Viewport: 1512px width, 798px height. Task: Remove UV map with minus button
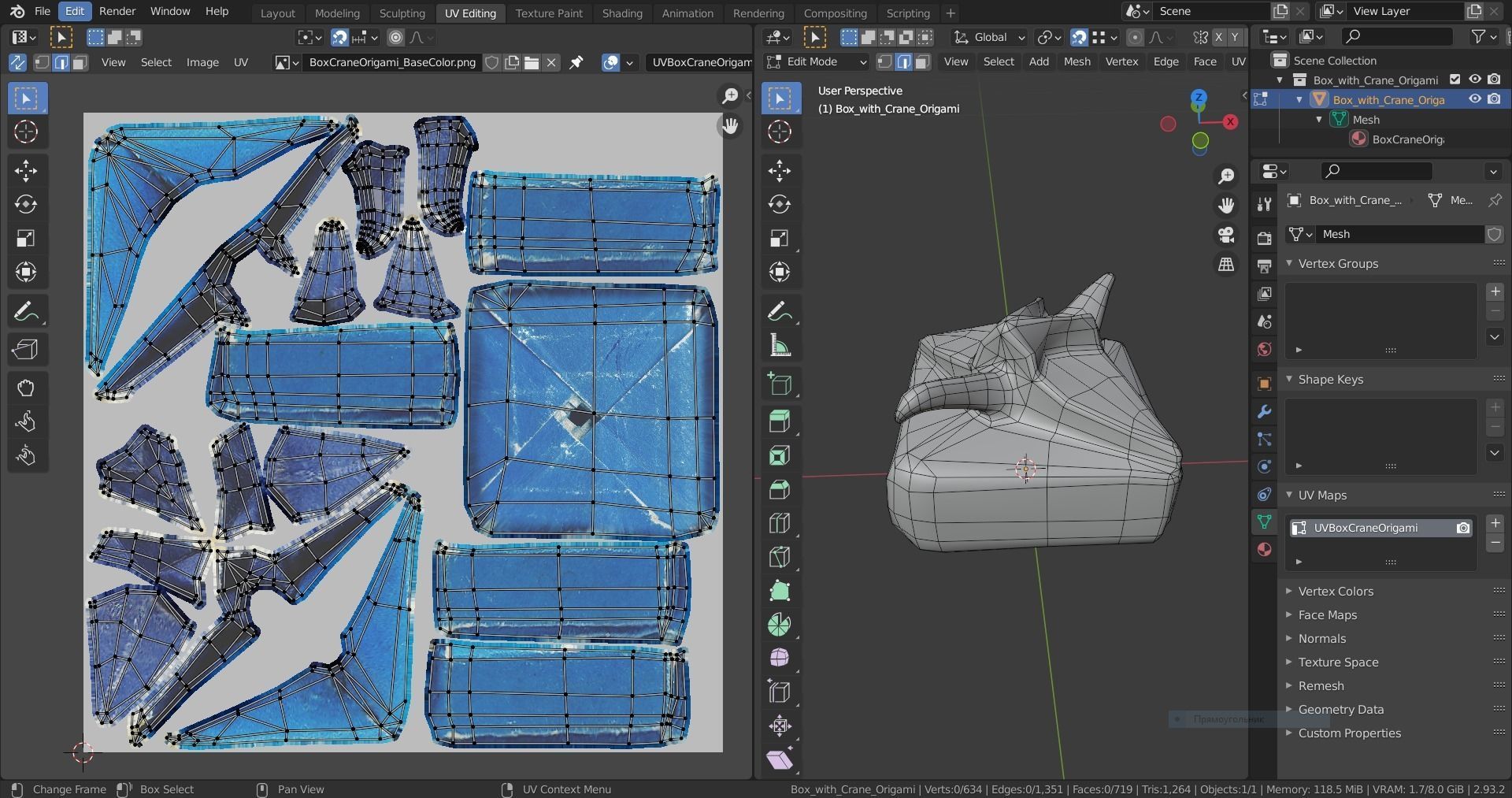click(x=1495, y=543)
